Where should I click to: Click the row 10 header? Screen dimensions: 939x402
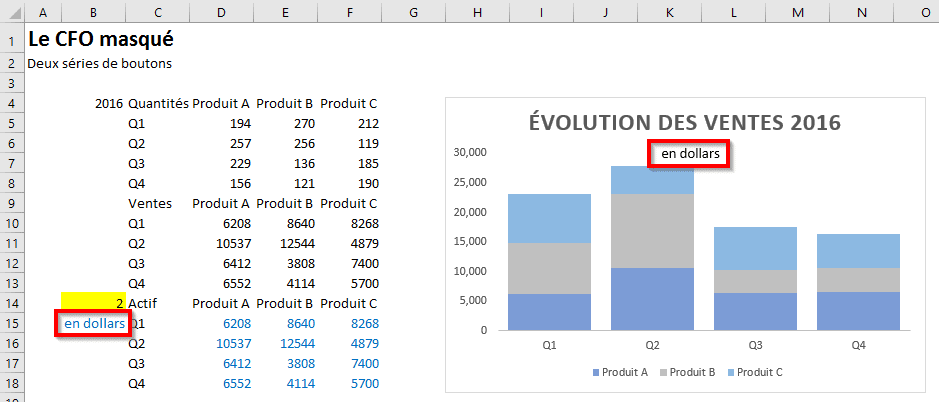coord(11,224)
